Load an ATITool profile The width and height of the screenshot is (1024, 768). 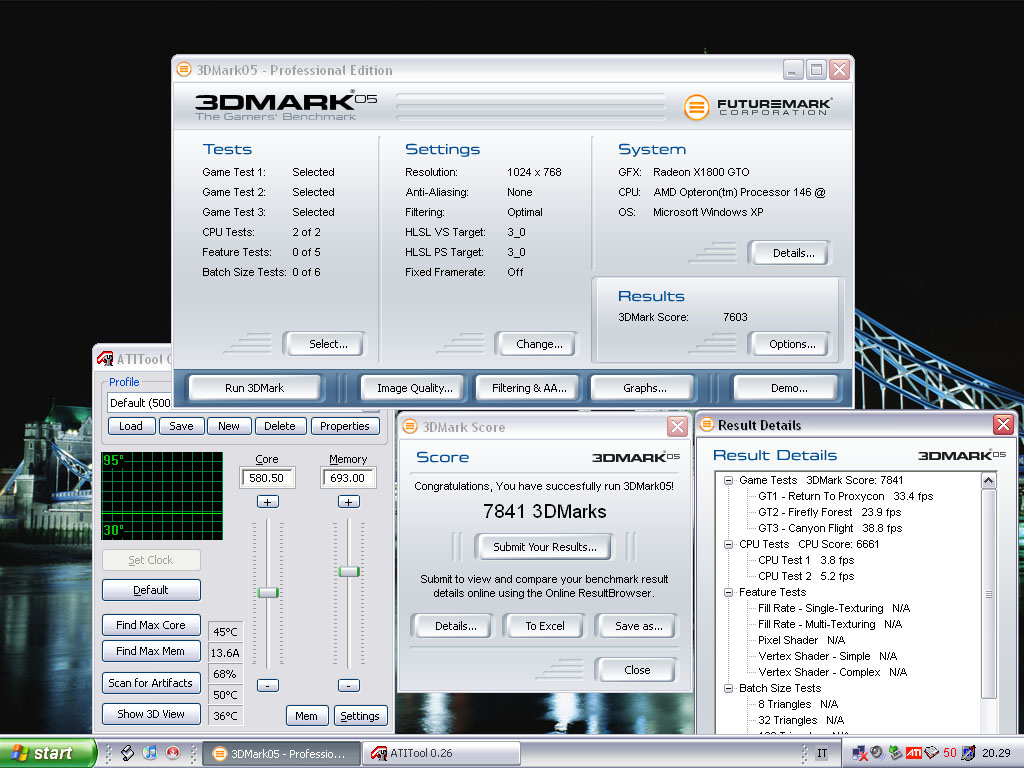tap(131, 426)
